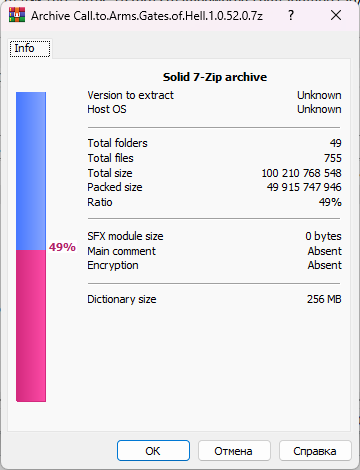
Task: Click blue portion of compression ratio bar
Action: [x=31, y=171]
